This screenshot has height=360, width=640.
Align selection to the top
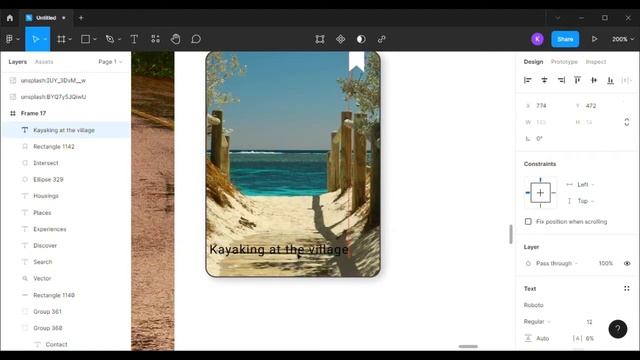[578, 80]
